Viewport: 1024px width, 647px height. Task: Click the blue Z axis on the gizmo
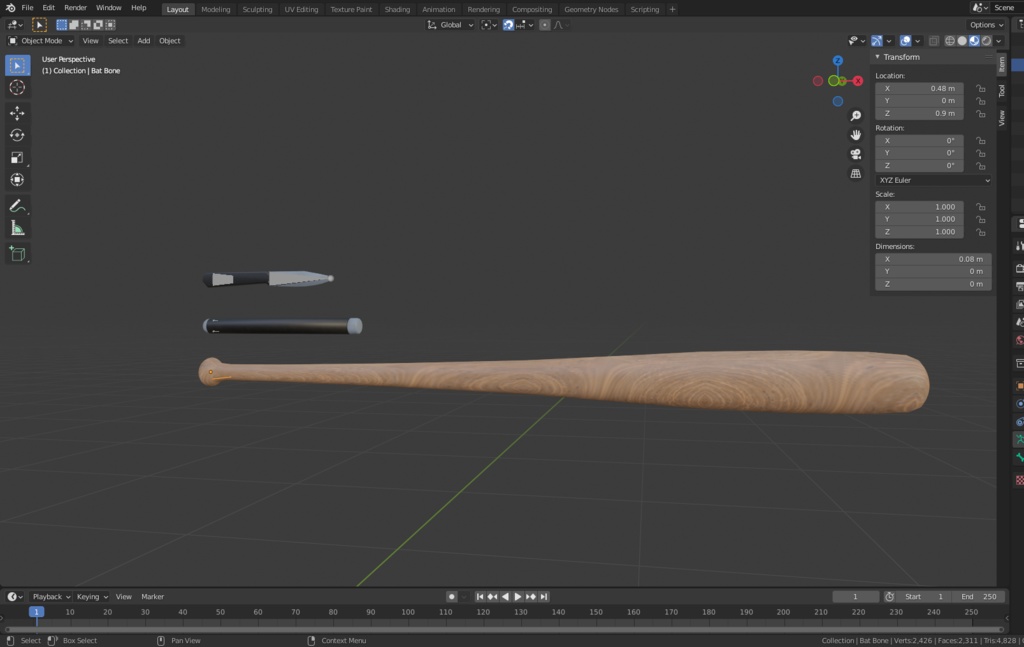(837, 61)
